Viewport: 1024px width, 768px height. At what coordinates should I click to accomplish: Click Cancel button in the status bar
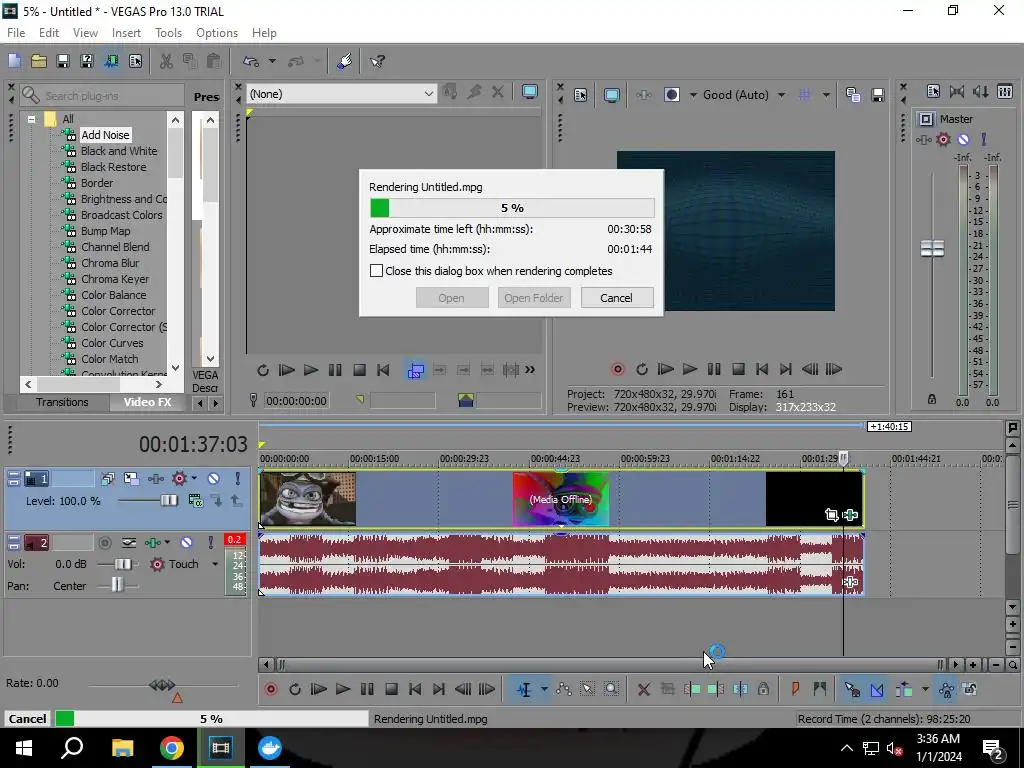27,719
